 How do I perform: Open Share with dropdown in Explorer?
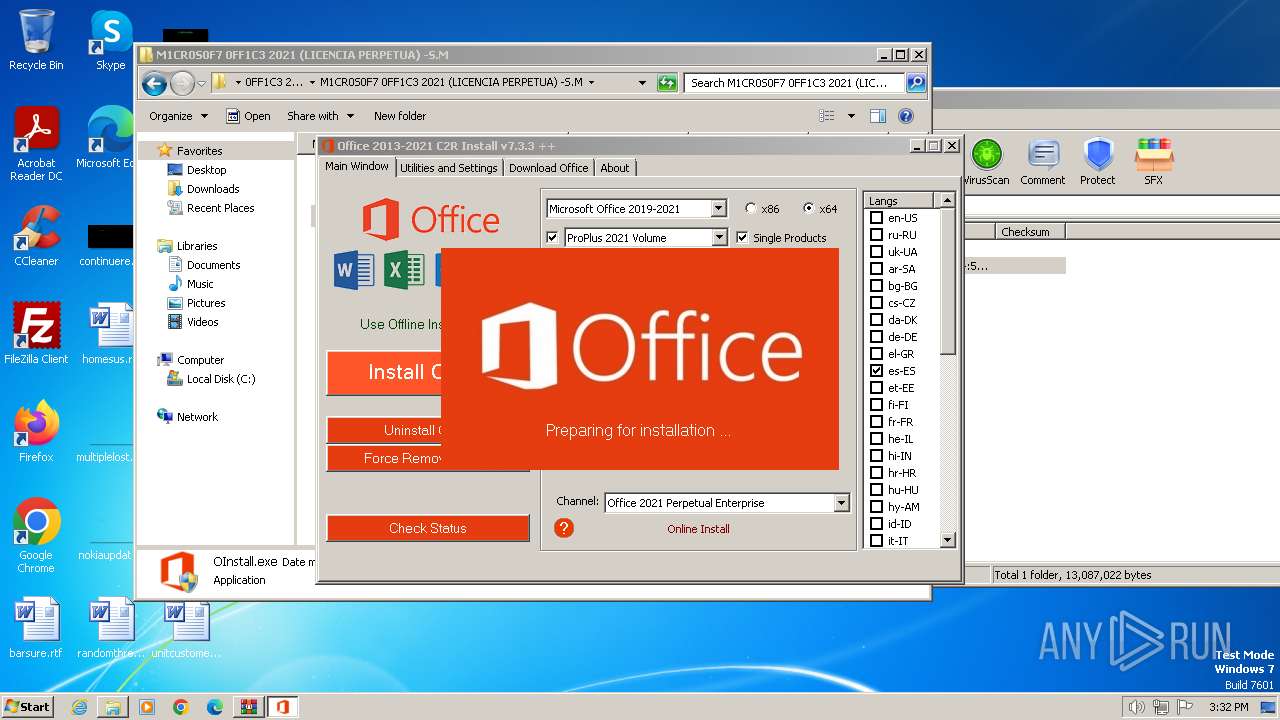tap(320, 116)
